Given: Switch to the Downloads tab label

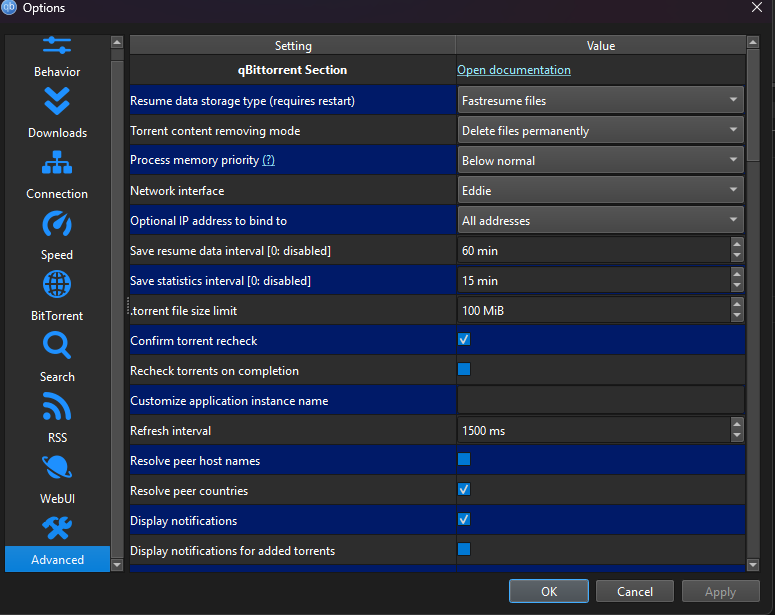Looking at the screenshot, I should [x=57, y=132].
